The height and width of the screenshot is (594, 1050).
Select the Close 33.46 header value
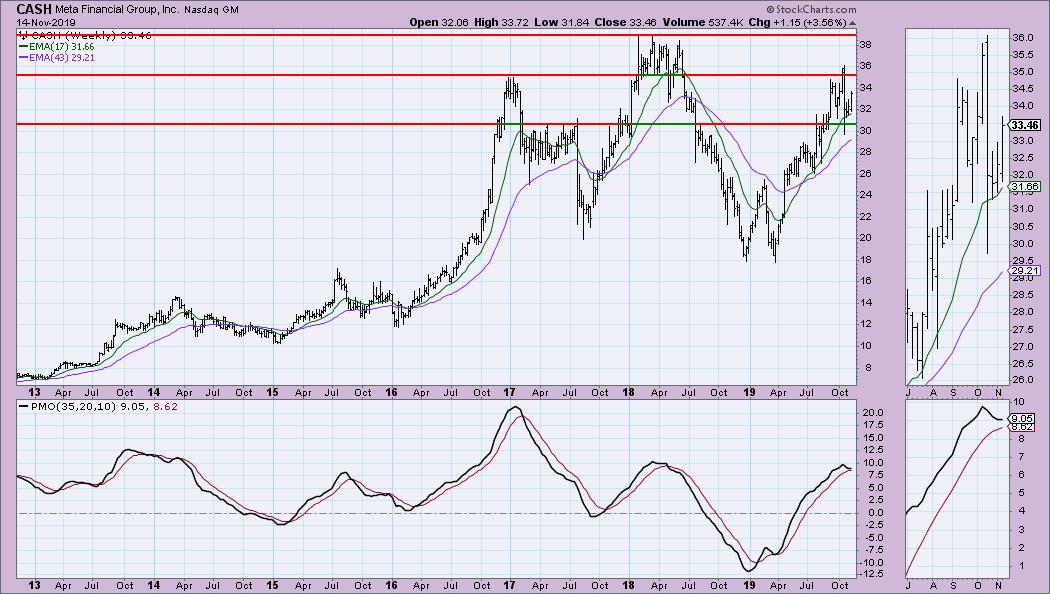(x=626, y=22)
